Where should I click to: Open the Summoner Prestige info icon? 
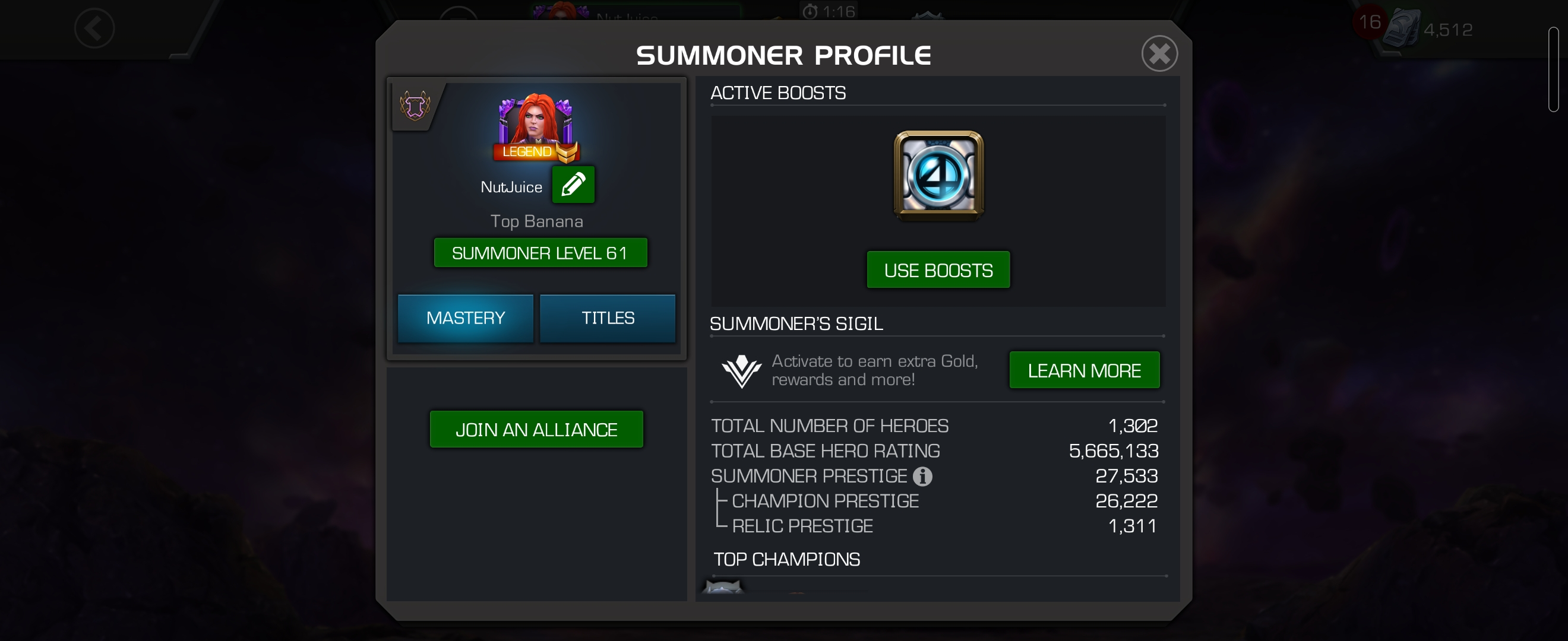pyautogui.click(x=922, y=476)
